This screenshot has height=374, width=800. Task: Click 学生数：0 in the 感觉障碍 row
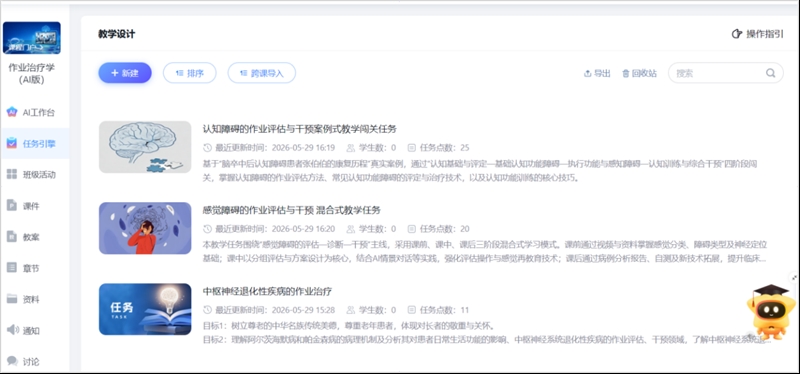tap(377, 229)
